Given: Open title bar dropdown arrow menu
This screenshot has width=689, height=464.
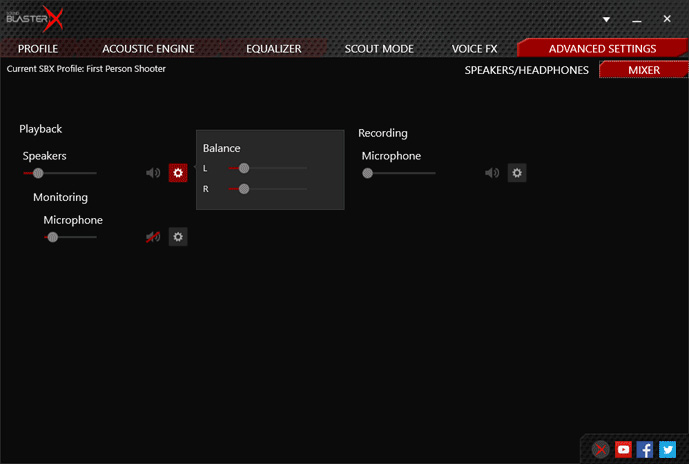Looking at the screenshot, I should pyautogui.click(x=606, y=19).
